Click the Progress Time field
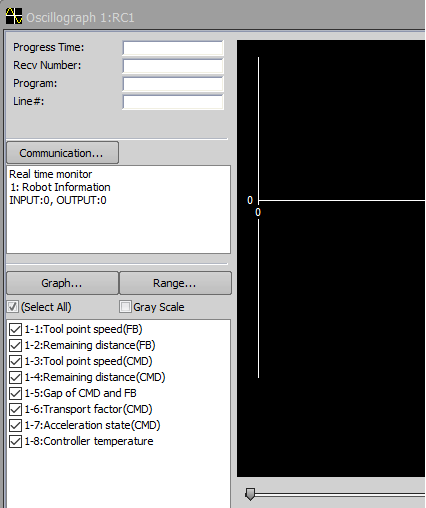Screen dimensions: 426x508 [173, 48]
